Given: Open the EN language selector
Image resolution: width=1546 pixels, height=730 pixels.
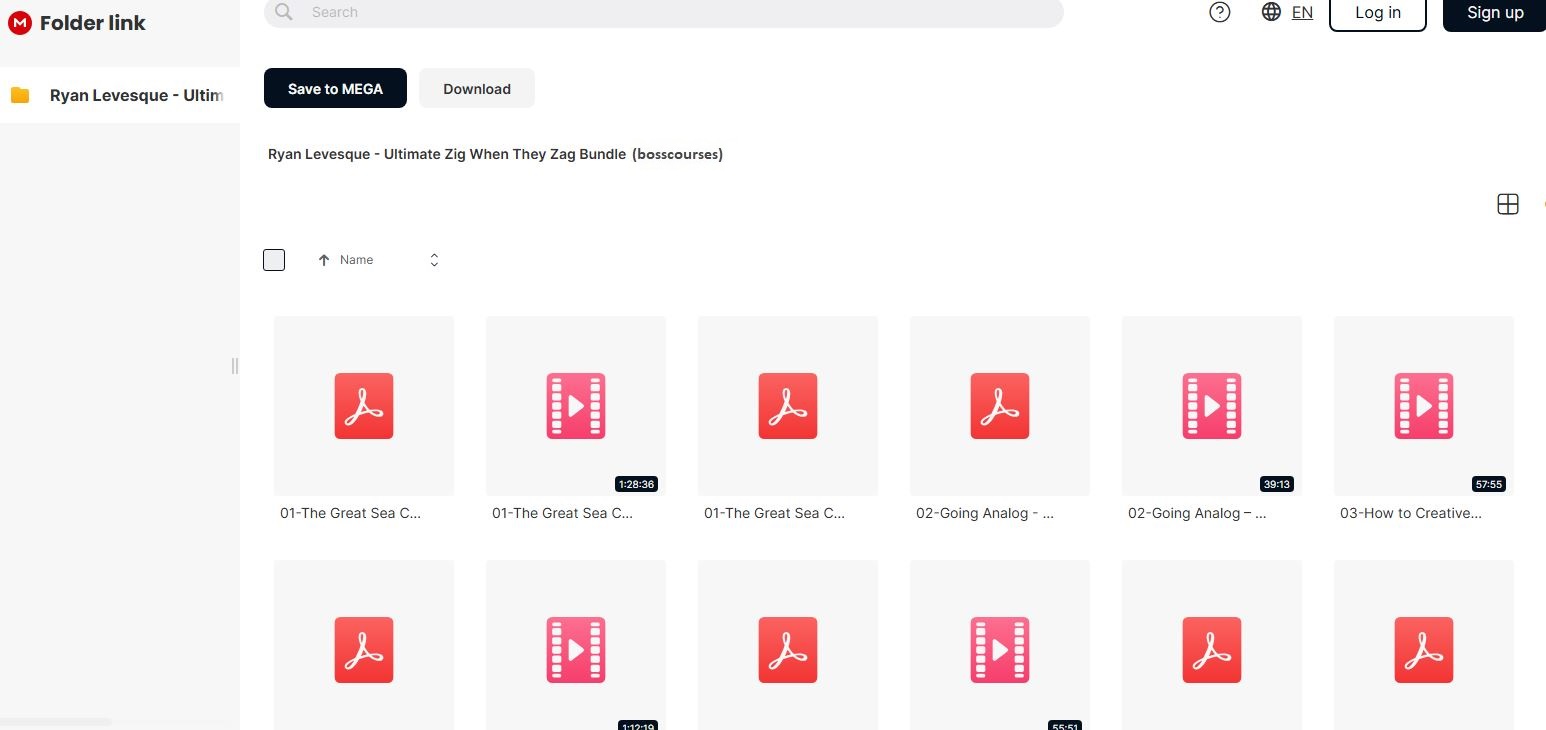Looking at the screenshot, I should click(x=1302, y=12).
